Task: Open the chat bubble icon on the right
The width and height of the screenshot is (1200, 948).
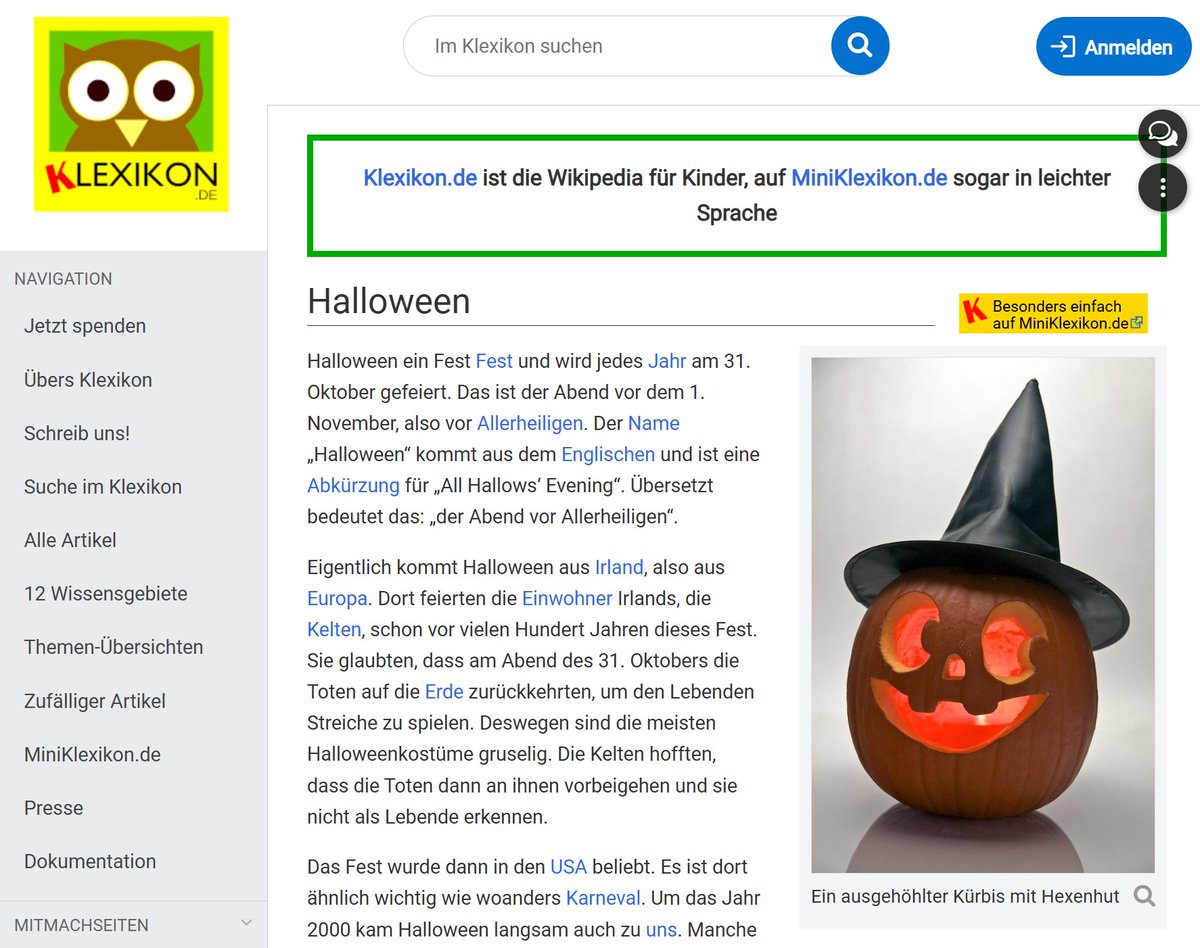Action: [x=1162, y=133]
